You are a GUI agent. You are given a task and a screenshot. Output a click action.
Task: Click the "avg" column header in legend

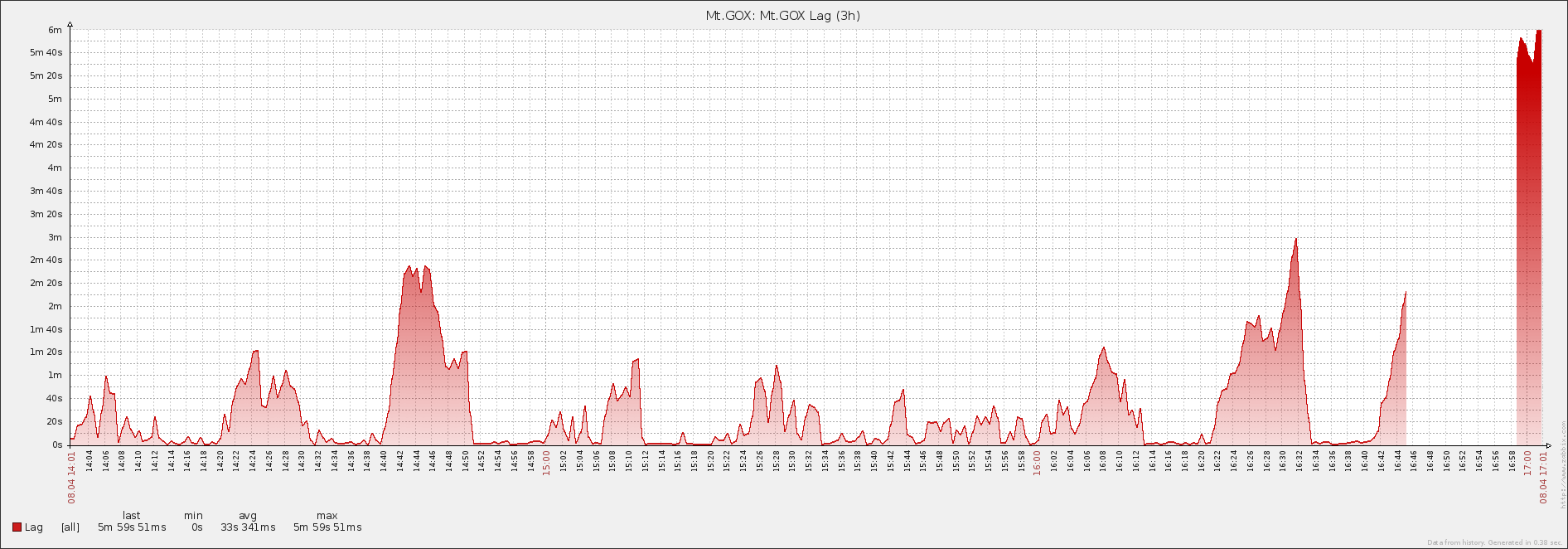pos(248,516)
